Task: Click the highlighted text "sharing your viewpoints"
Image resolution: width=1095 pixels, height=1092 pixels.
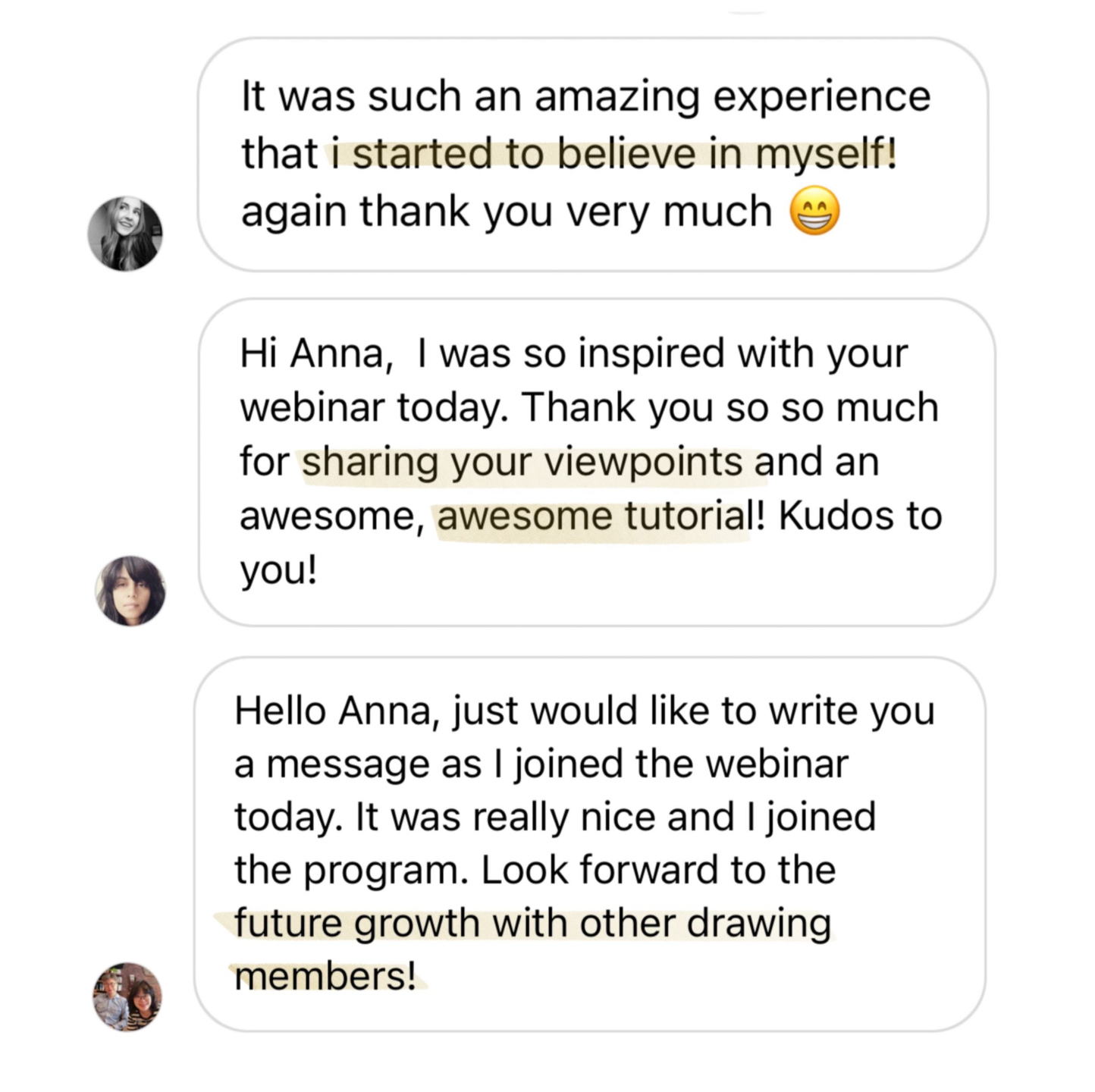Action: click(522, 462)
